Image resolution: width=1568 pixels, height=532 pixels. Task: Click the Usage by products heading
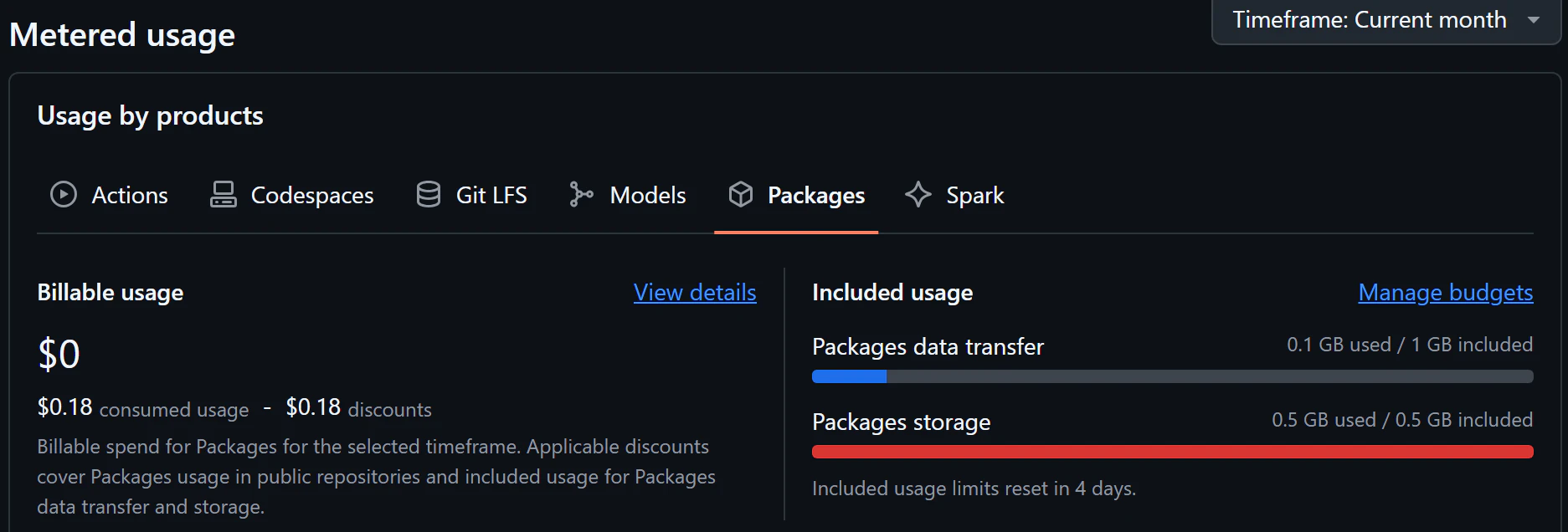(x=151, y=115)
